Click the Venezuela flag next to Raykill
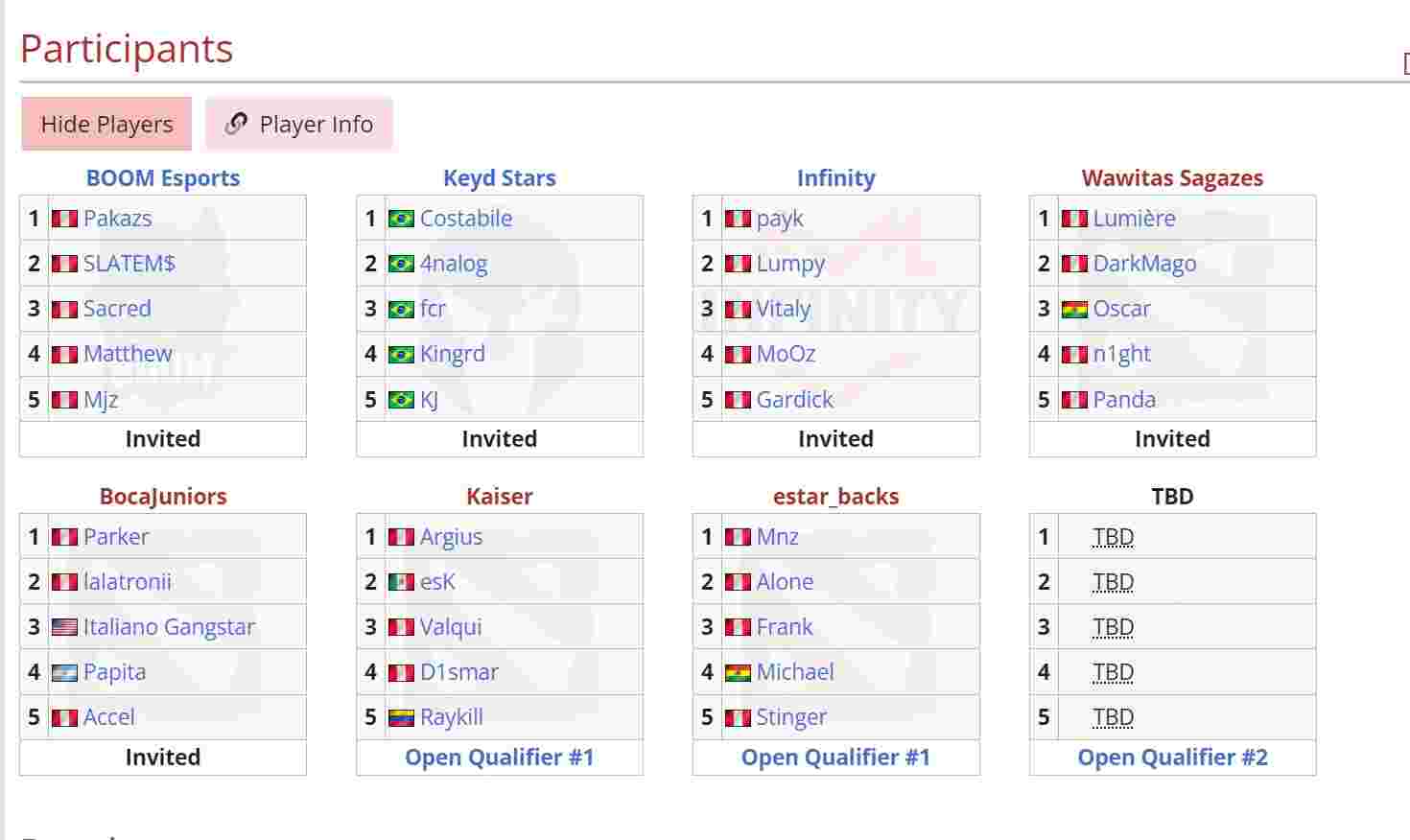The width and height of the screenshot is (1410, 840). 401,718
